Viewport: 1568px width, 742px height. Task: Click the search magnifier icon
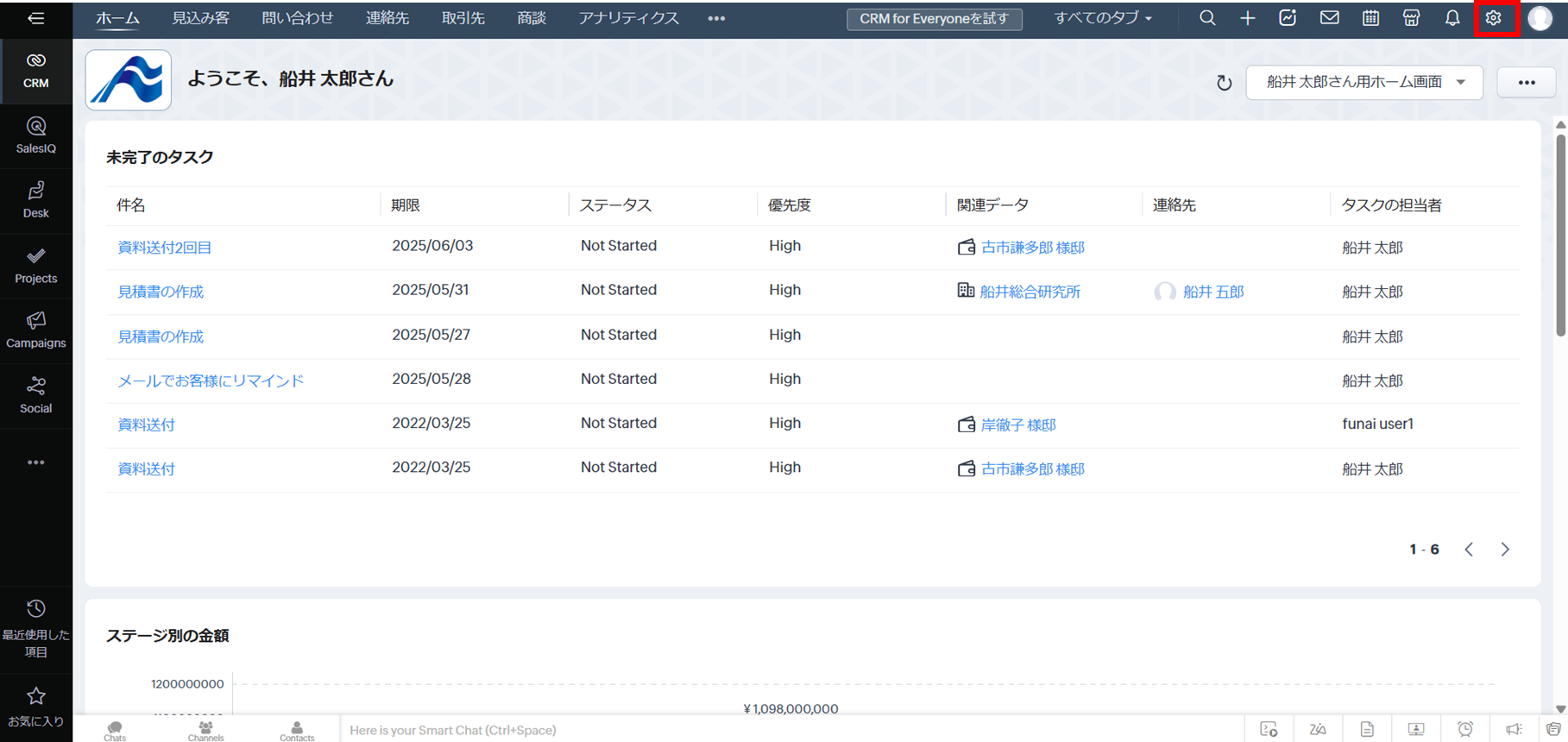tap(1207, 18)
